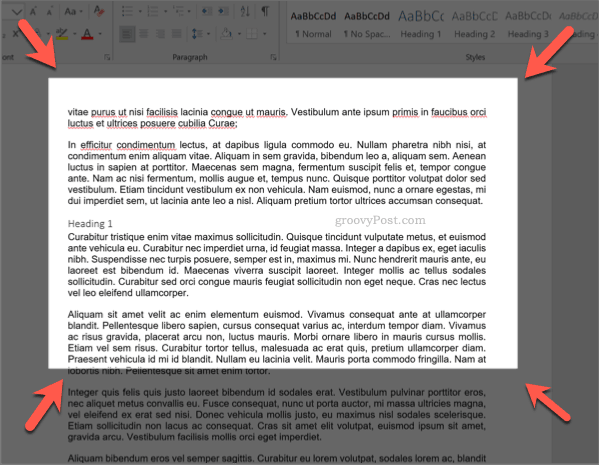
Task: Click the Decrease Indent icon
Action: pos(207,11)
